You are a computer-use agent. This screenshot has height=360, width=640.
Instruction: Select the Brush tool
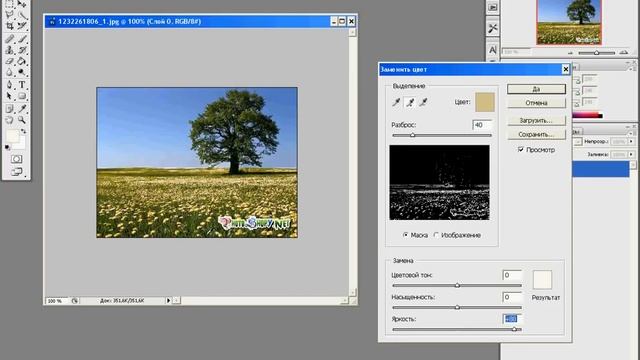click(x=22, y=39)
